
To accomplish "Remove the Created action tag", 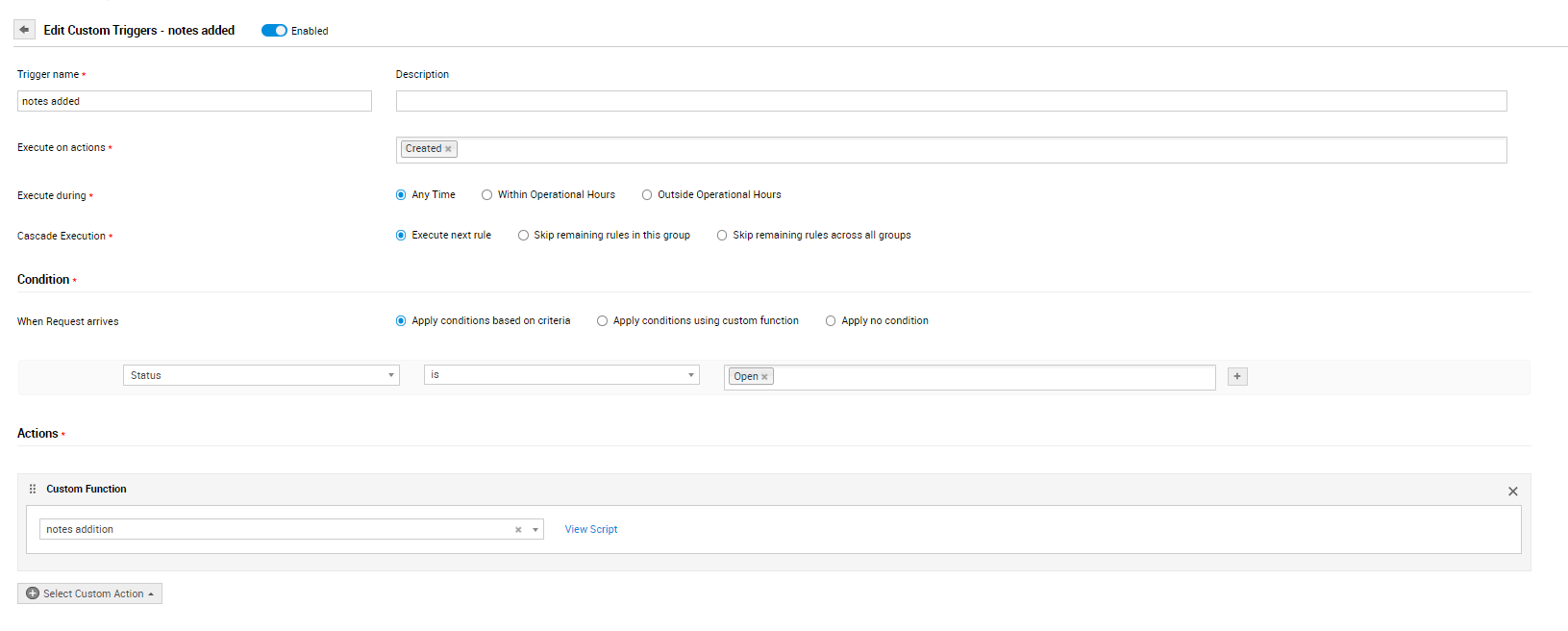I will pos(448,149).
